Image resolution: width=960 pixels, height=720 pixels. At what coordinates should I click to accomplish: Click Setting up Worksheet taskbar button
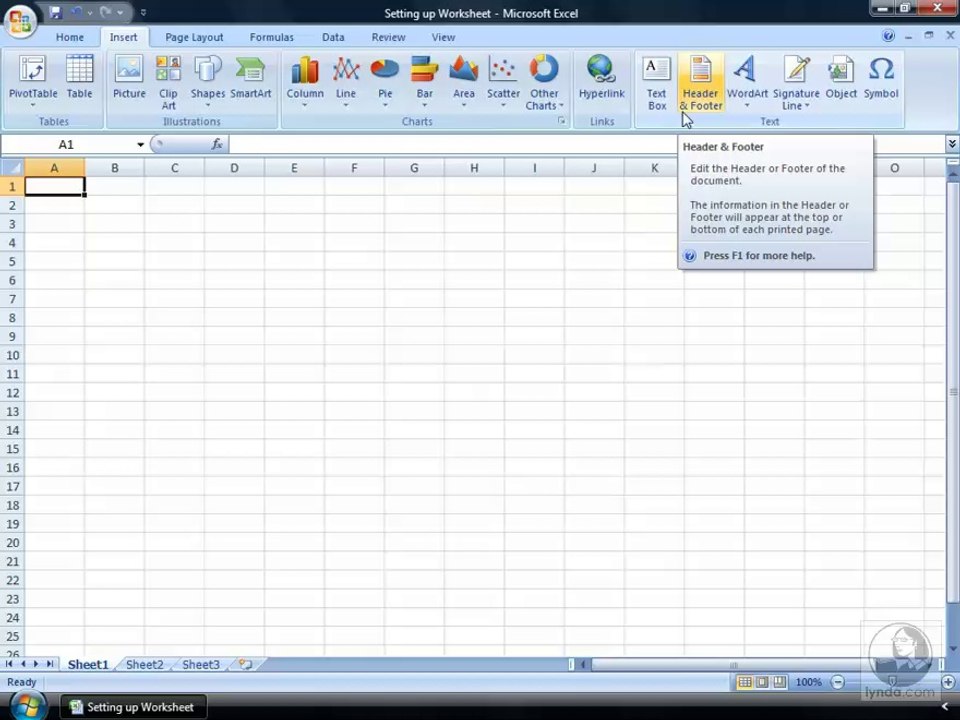(x=133, y=707)
